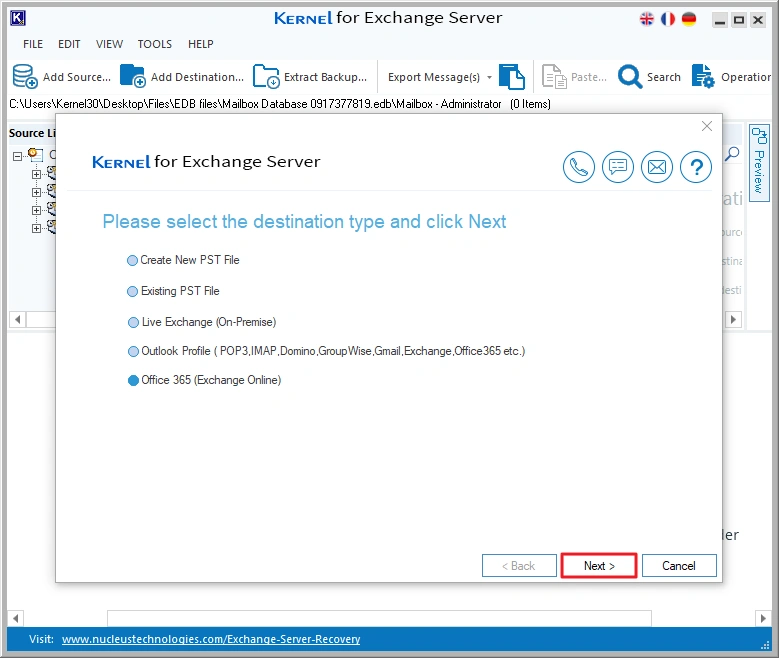Expand the third child node in source tree

coord(36,210)
